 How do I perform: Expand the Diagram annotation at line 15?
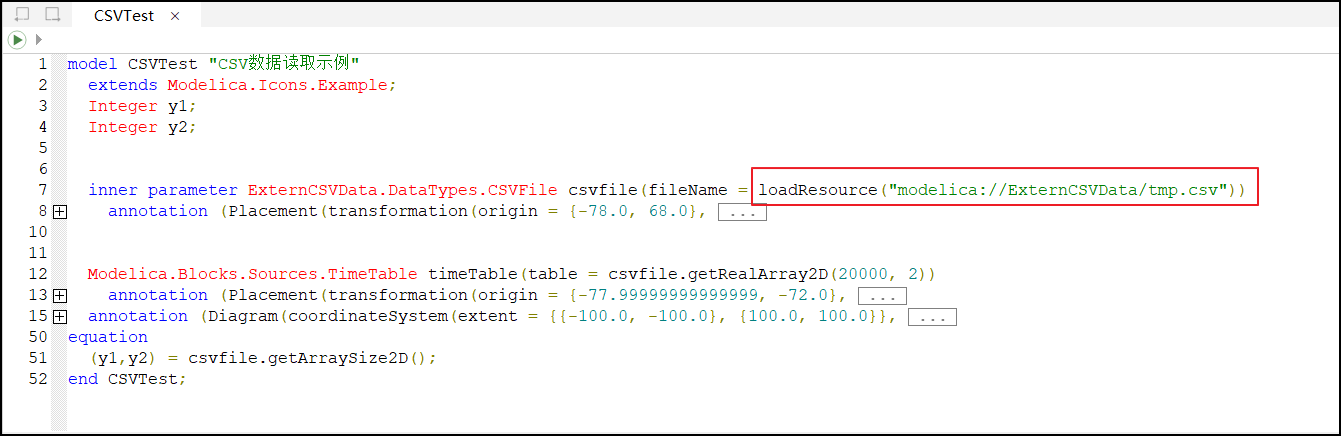coord(59,317)
